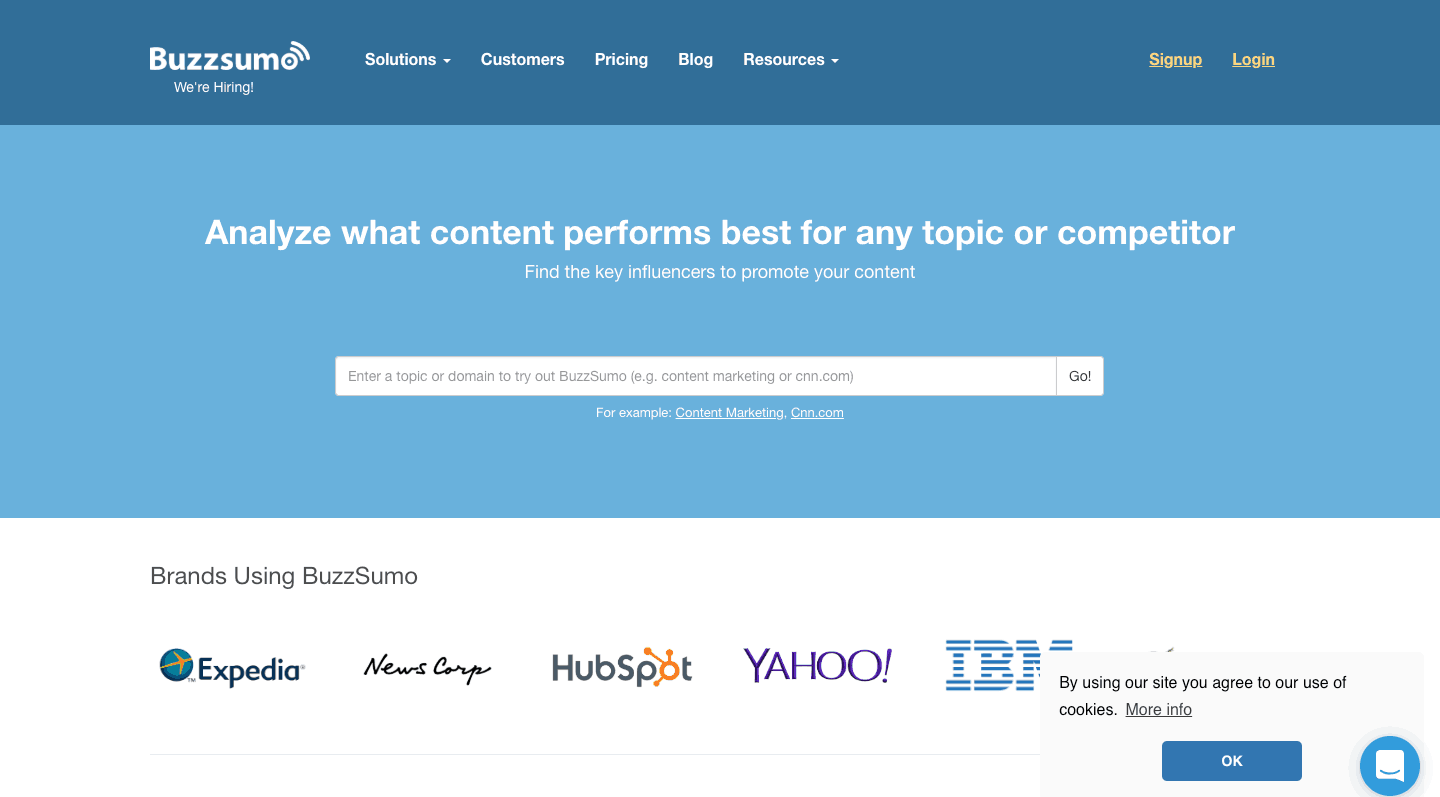This screenshot has height=797, width=1440.
Task: Accept cookies with the OK button
Action: (x=1232, y=761)
